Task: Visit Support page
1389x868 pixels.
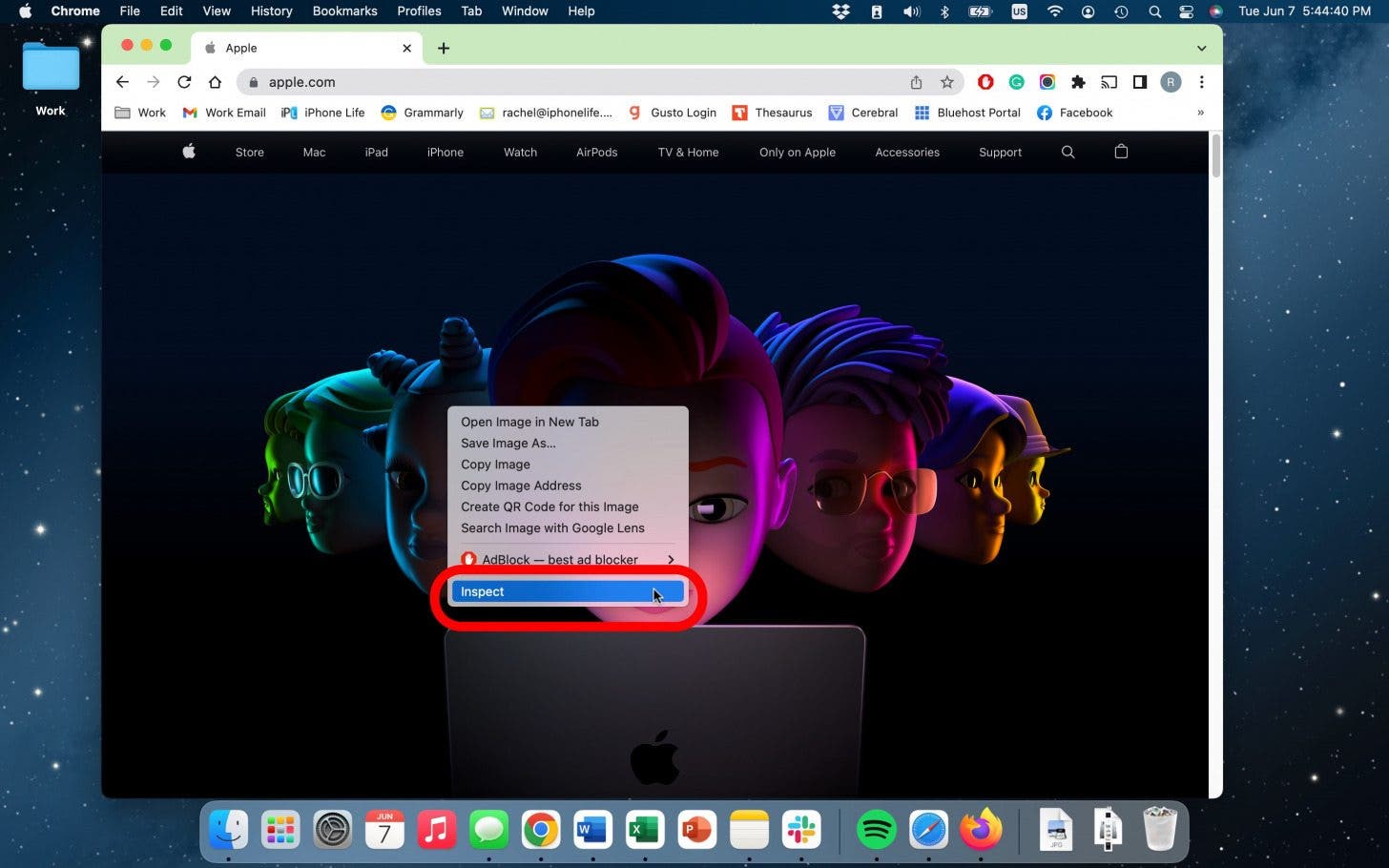Action: coord(1000,153)
